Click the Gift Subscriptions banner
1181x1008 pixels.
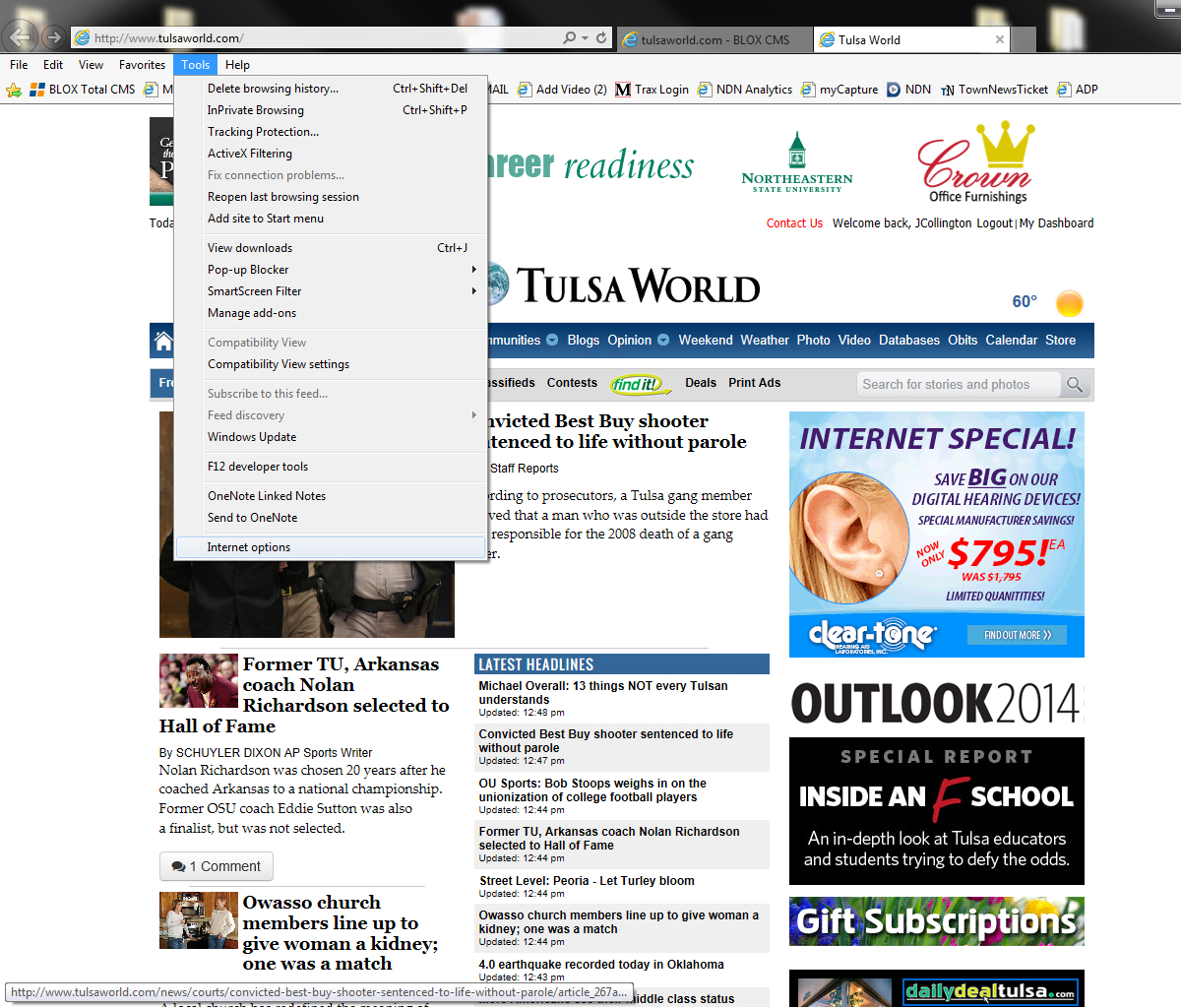[x=937, y=921]
